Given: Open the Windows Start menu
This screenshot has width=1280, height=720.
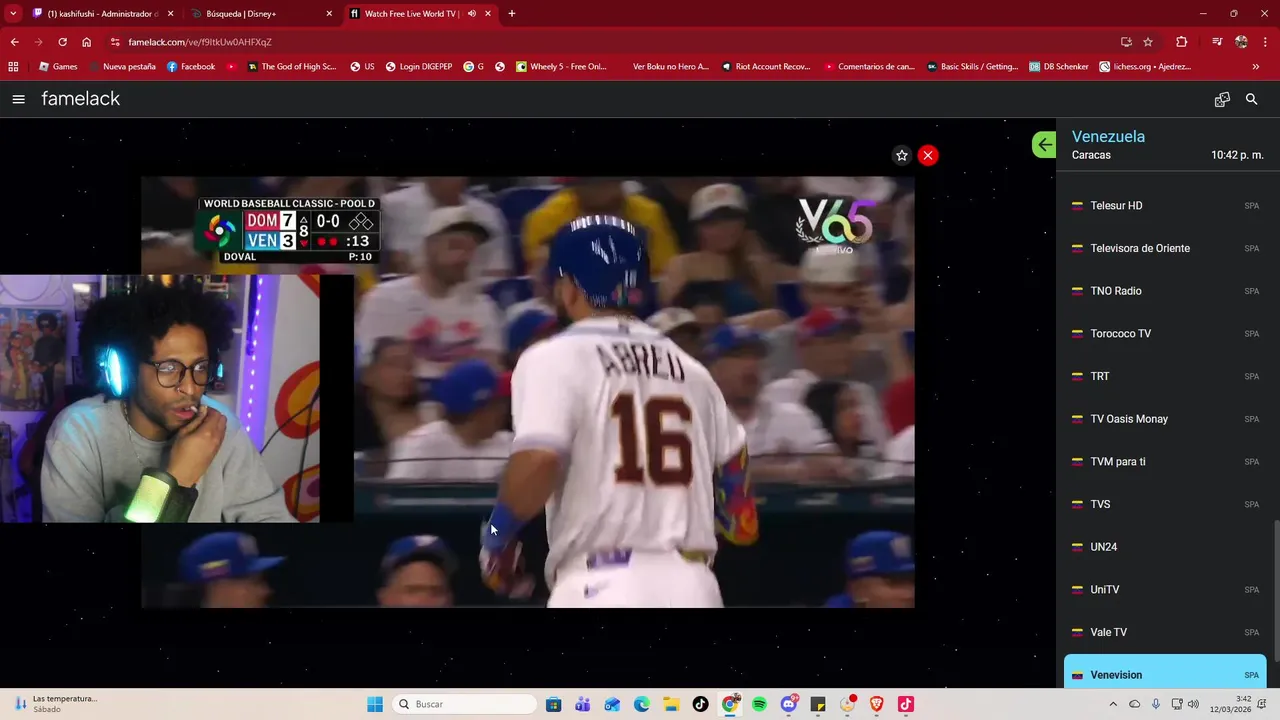Looking at the screenshot, I should click(x=375, y=704).
